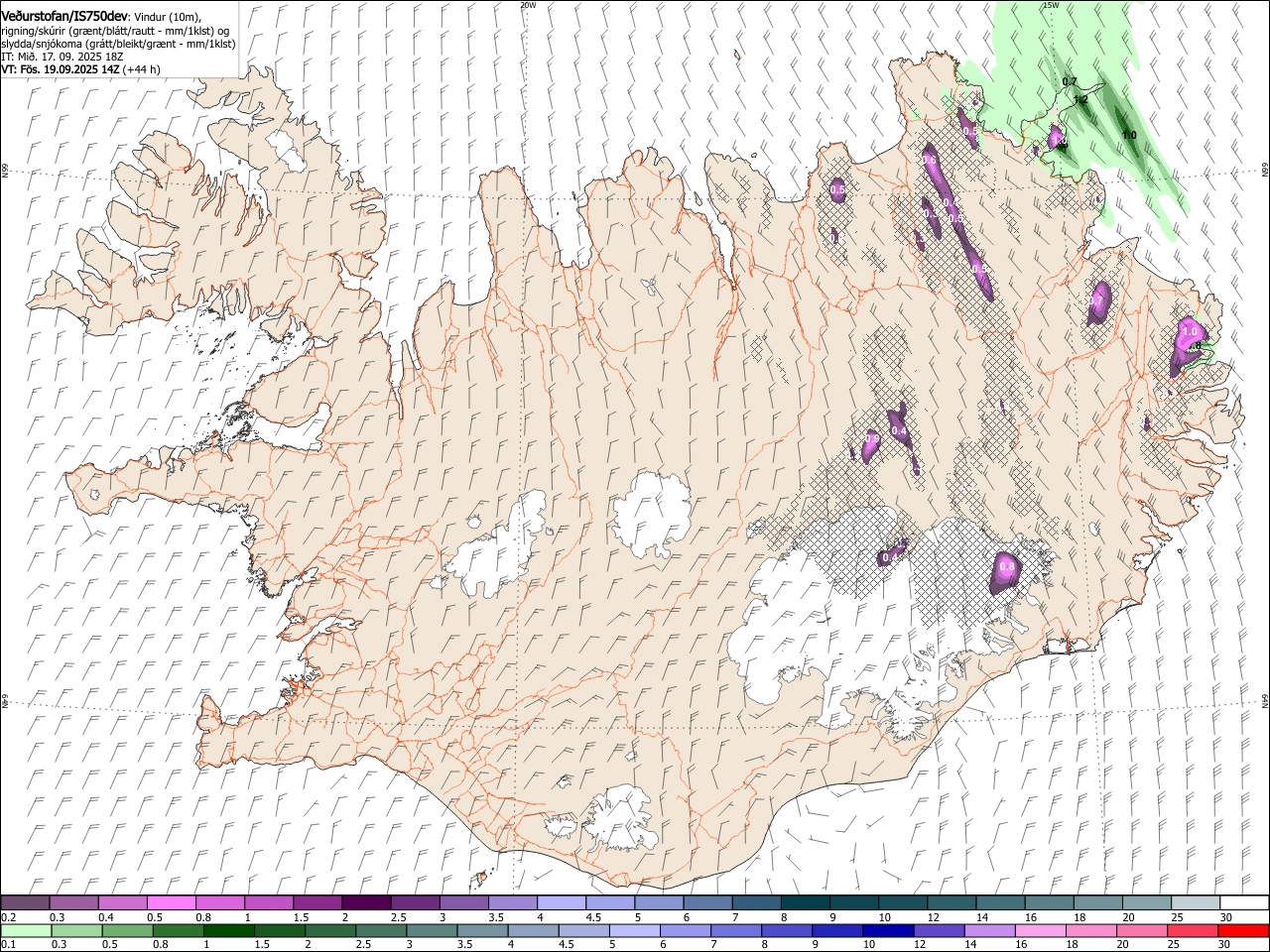Pick the upper scale 0.5–0.8 bright pink swatch
Image resolution: width=1270 pixels, height=952 pixels.
tap(172, 902)
